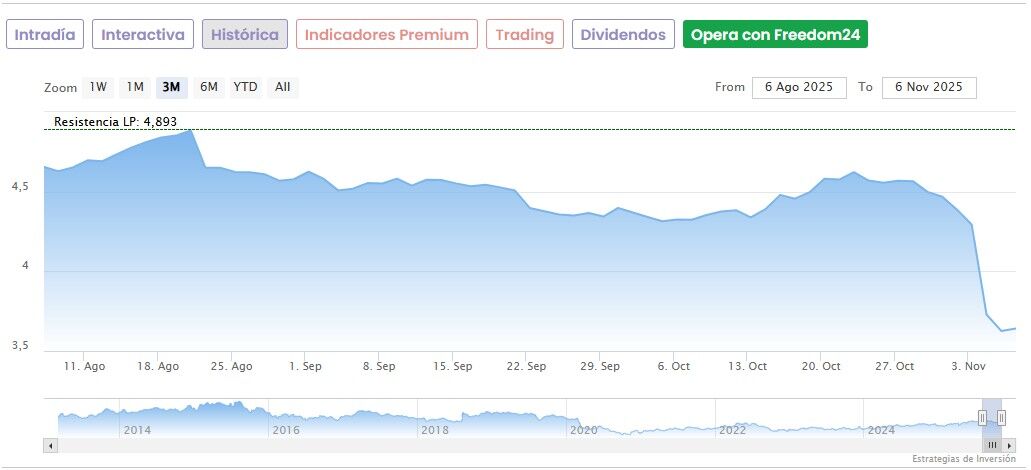Open Indicadores Premium tab
Image resolution: width=1031 pixels, height=470 pixels.
386,35
